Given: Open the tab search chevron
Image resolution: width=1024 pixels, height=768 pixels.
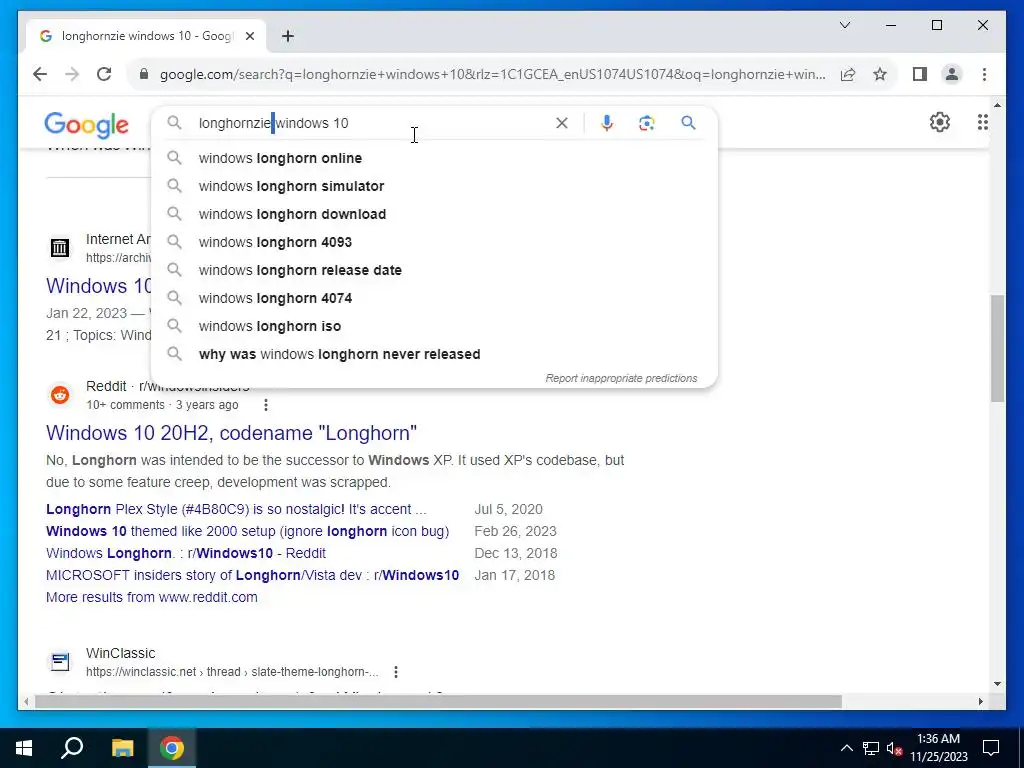Looking at the screenshot, I should [x=844, y=25].
